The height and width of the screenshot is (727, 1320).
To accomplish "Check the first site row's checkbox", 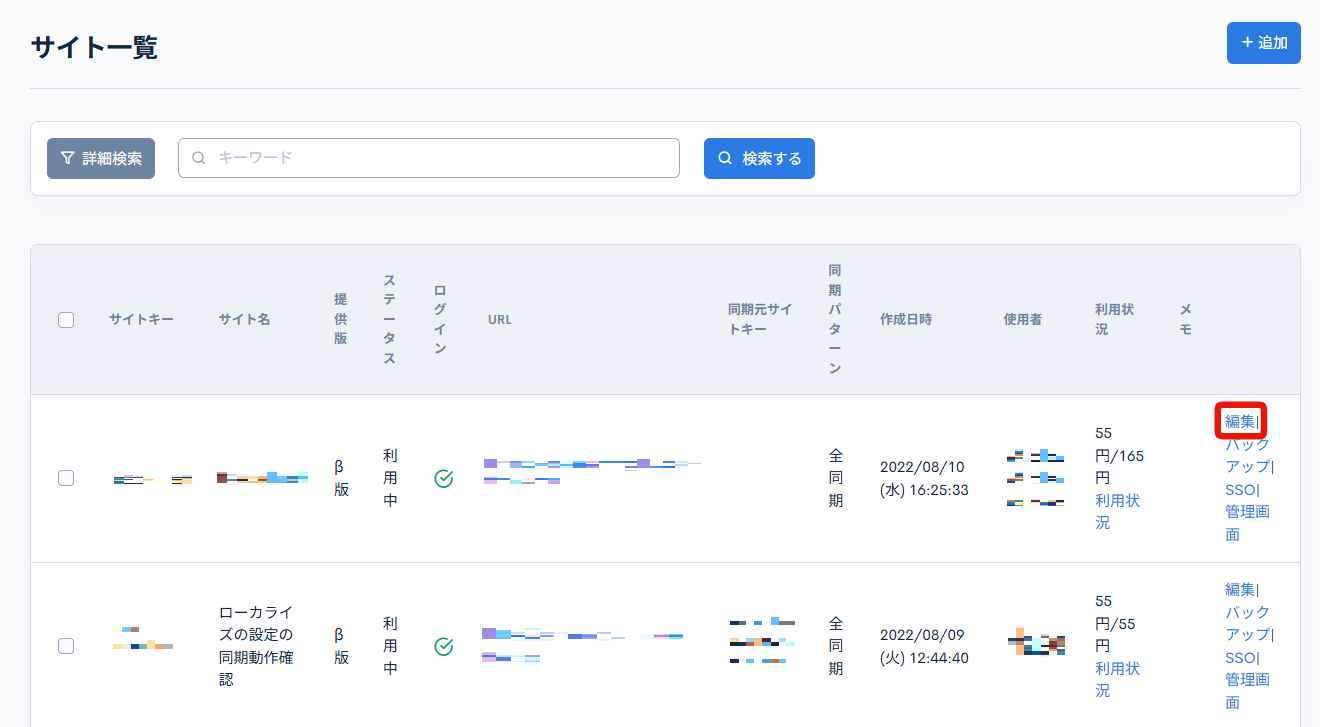I will 66,478.
